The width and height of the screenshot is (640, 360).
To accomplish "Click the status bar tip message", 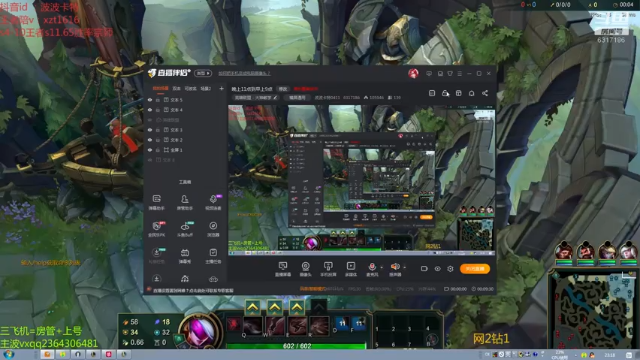I will click(x=193, y=290).
